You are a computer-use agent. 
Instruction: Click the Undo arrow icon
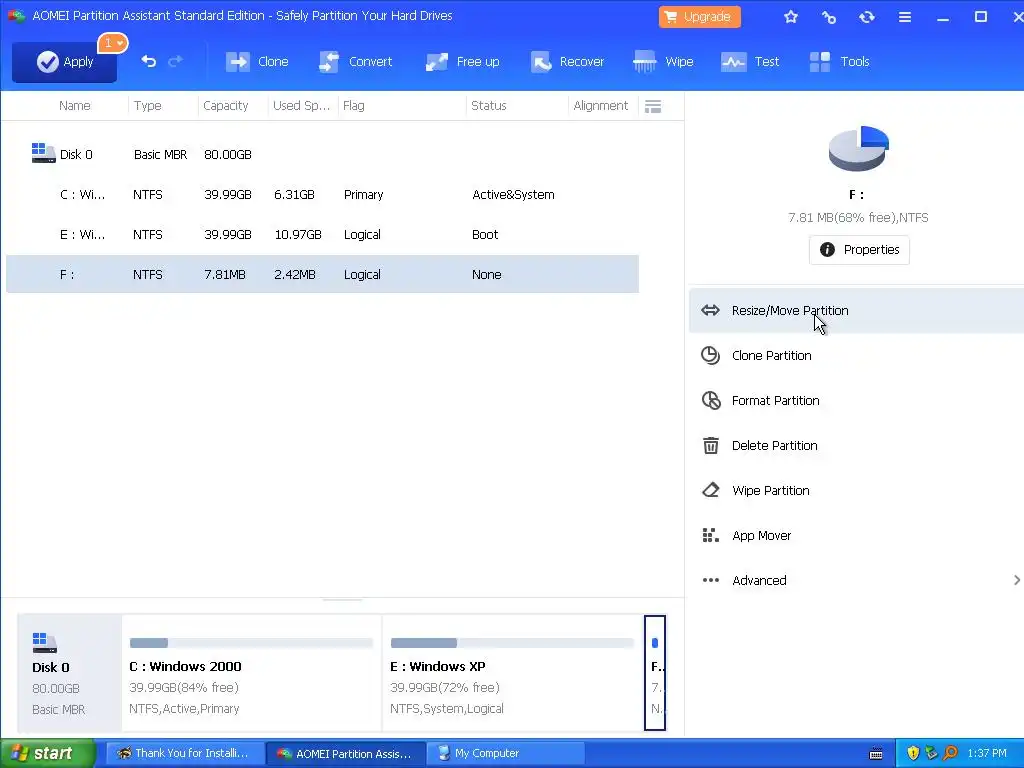pos(149,61)
